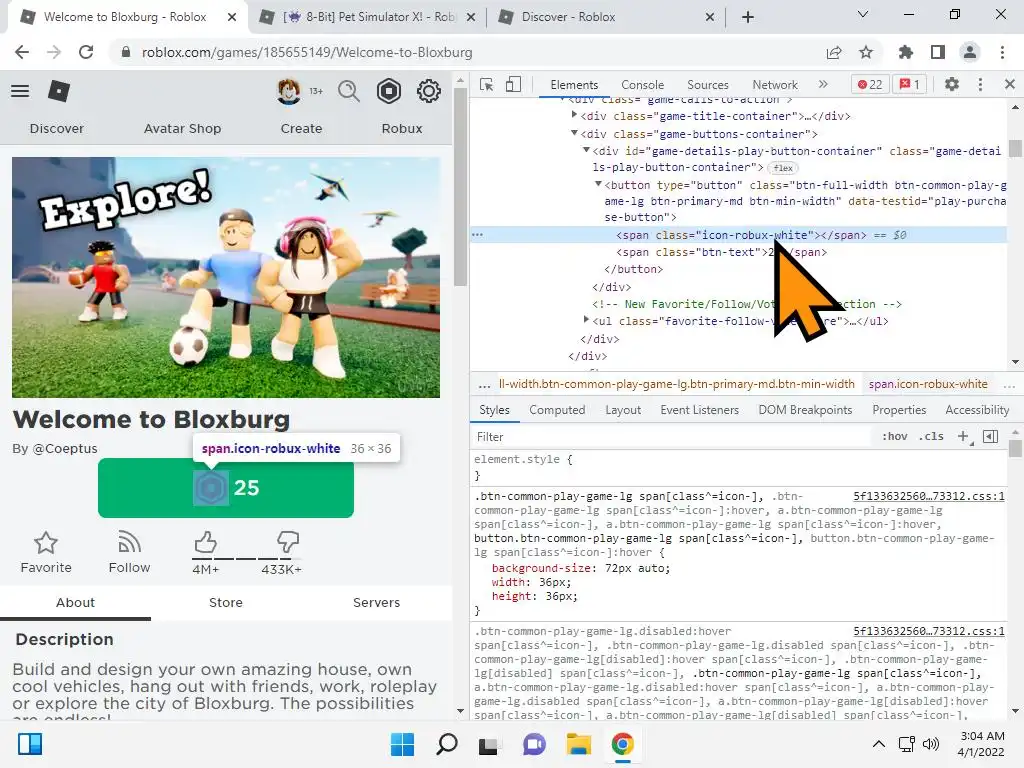Click the thumbs up like icon
Viewport: 1024px width, 768px height.
click(x=205, y=542)
